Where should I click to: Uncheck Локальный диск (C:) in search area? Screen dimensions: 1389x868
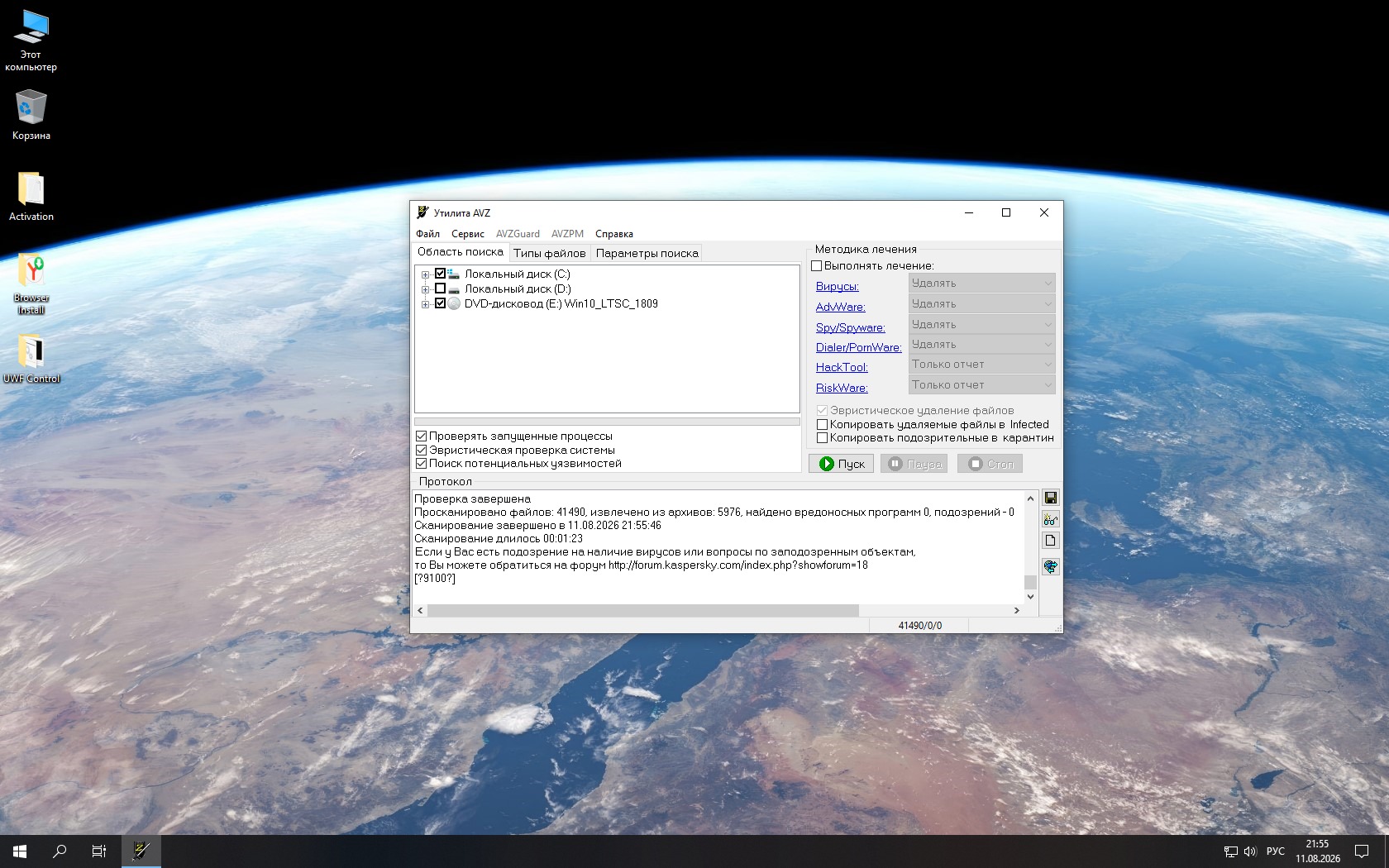pyautogui.click(x=440, y=274)
